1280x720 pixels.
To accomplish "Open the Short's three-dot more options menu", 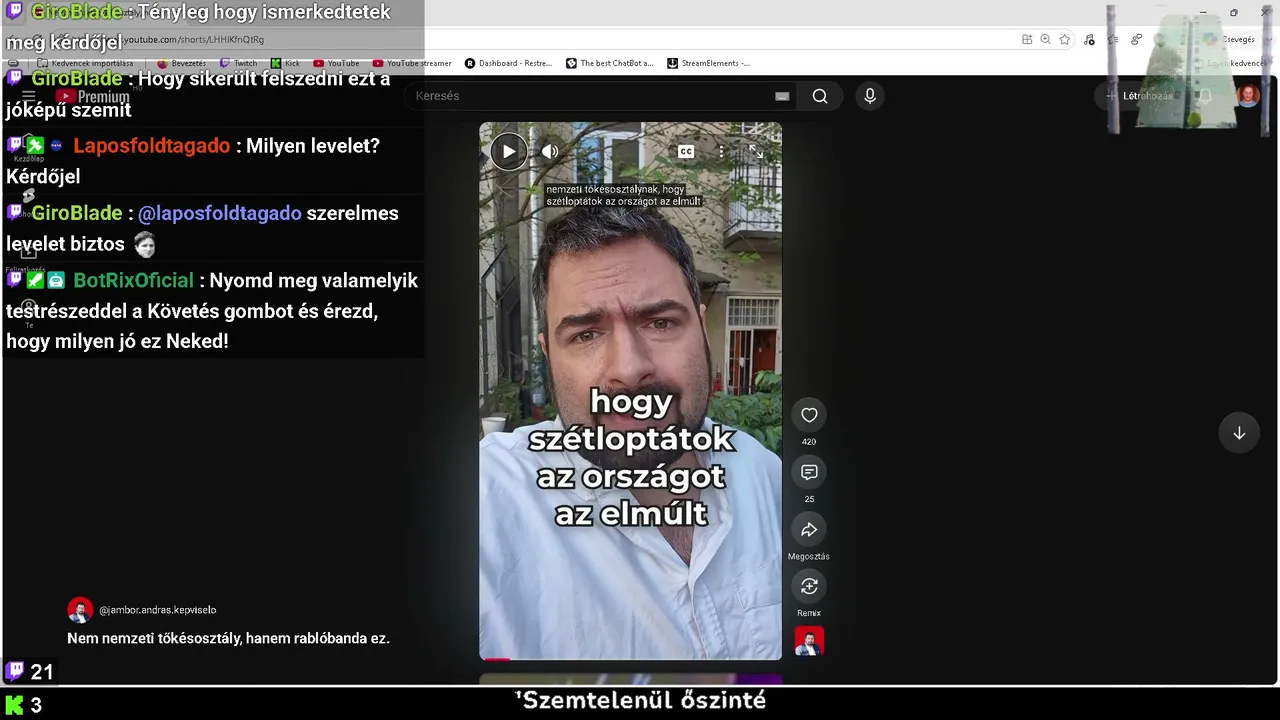I will pyautogui.click(x=721, y=152).
